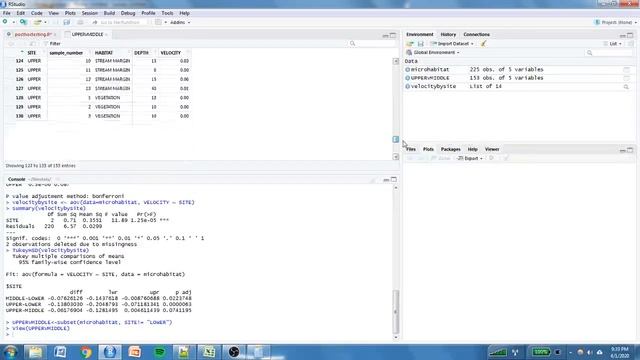Image resolution: width=640 pixels, height=360 pixels.
Task: Switch to the Files tab
Action: (411, 149)
